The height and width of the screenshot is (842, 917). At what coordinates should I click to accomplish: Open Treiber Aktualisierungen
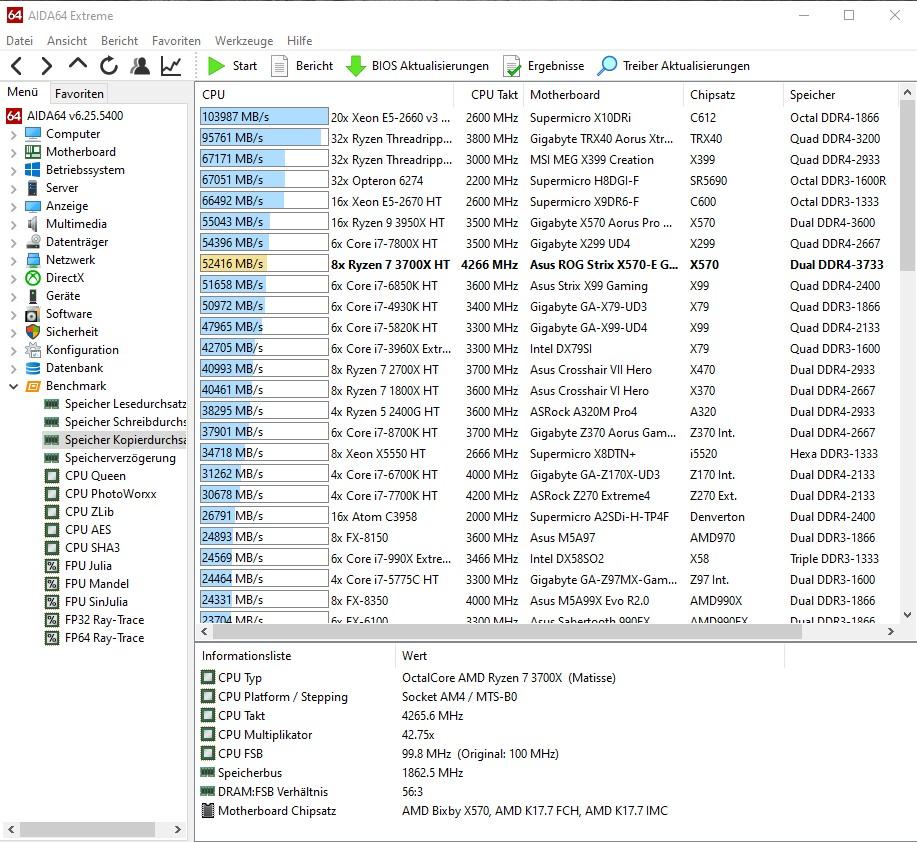click(x=673, y=66)
